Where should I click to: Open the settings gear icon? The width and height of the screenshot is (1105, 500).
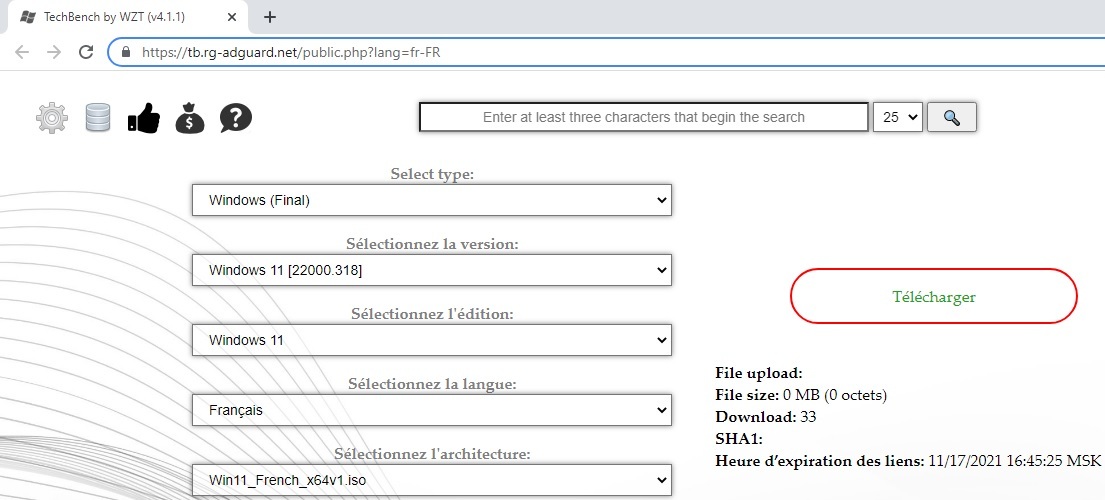pyautogui.click(x=52, y=118)
